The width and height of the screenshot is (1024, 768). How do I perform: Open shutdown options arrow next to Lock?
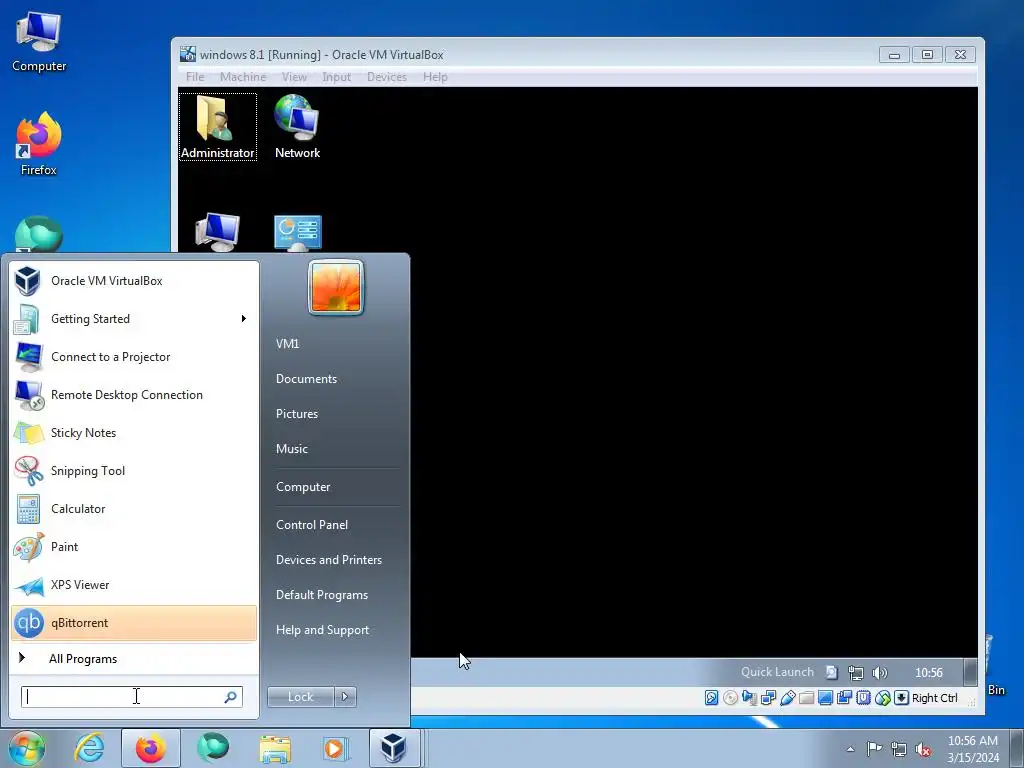pyautogui.click(x=345, y=697)
